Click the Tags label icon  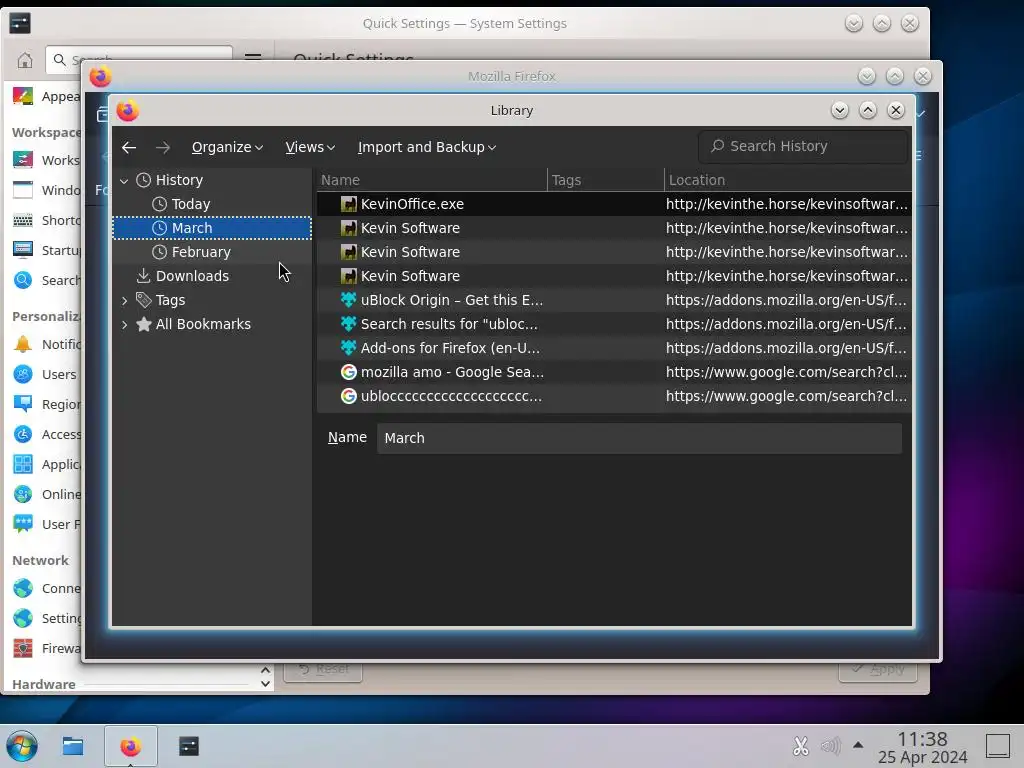(x=144, y=300)
